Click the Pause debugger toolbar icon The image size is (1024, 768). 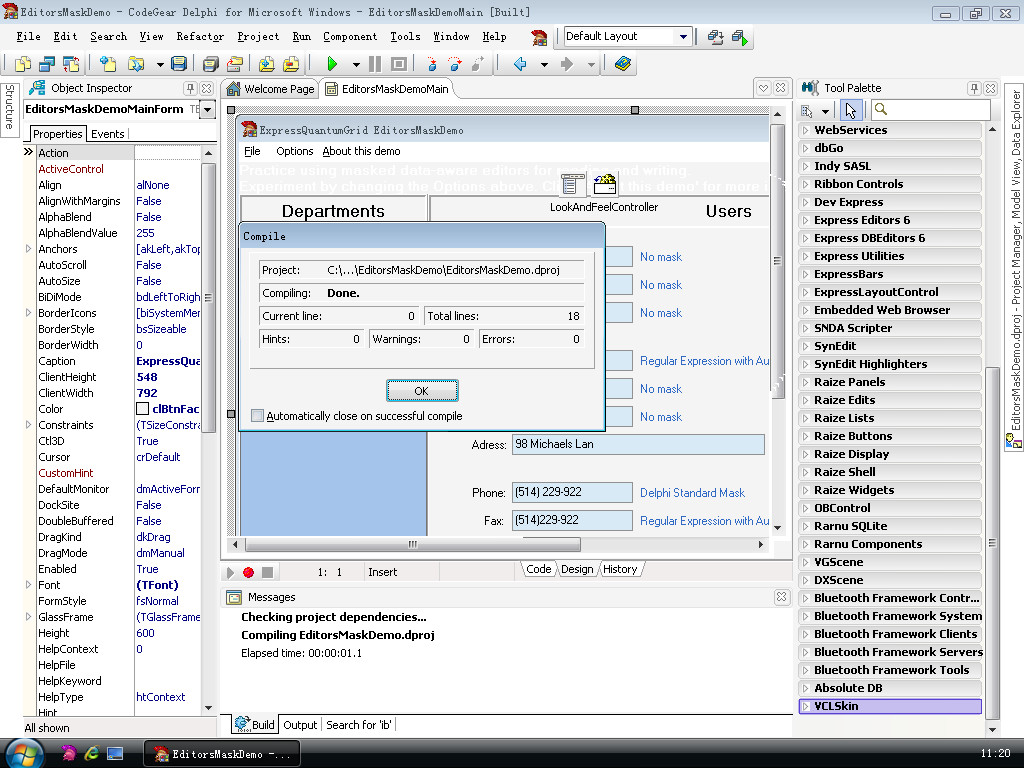click(x=375, y=64)
